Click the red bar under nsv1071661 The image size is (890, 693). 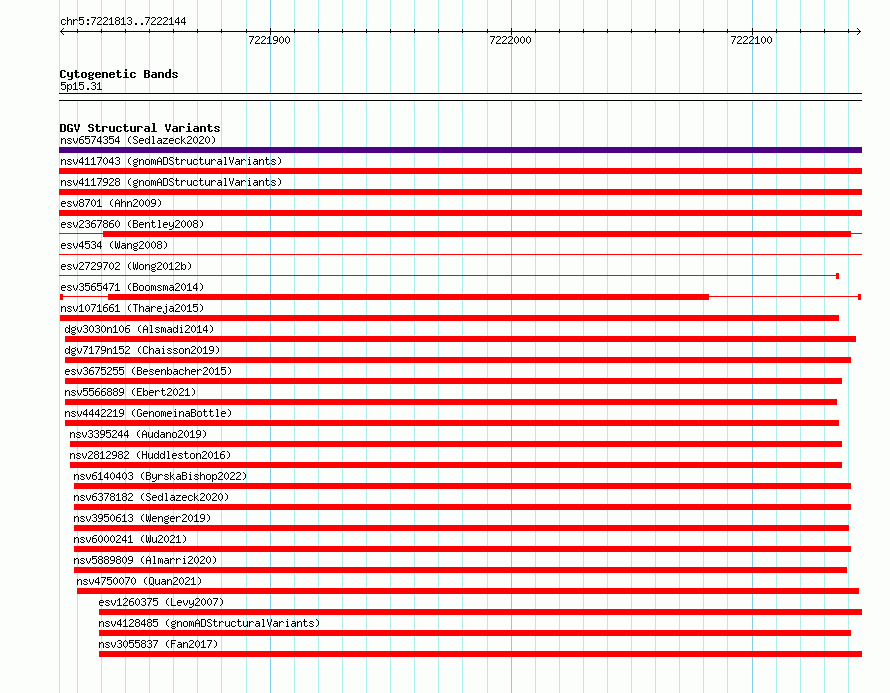point(449,318)
